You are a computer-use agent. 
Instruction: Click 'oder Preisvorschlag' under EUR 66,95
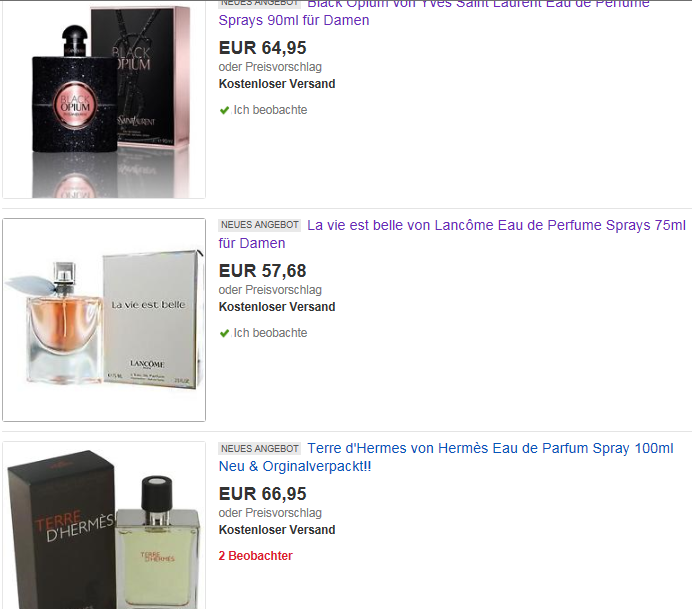tap(270, 513)
